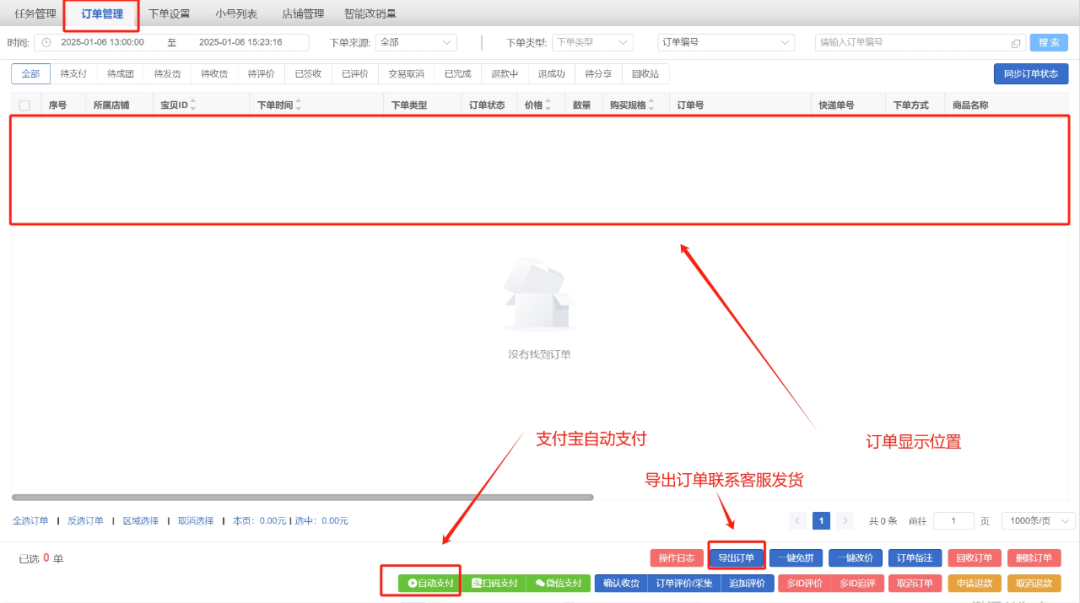Screen dimensions: 1080x603
Task: Switch to the 待发货 status tab
Action: (x=166, y=73)
